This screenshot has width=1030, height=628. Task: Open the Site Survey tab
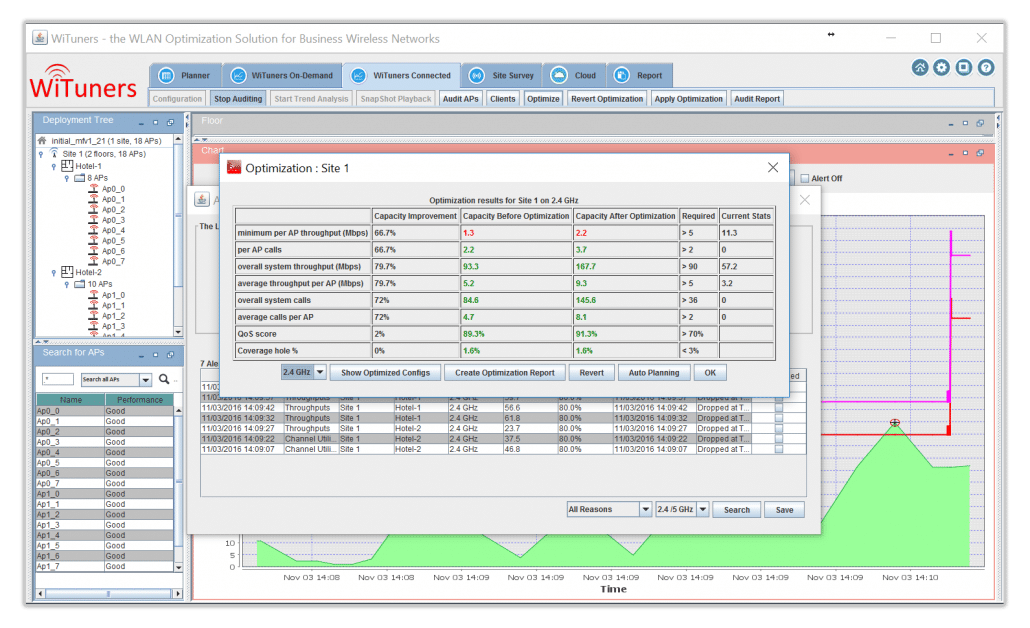click(x=502, y=76)
